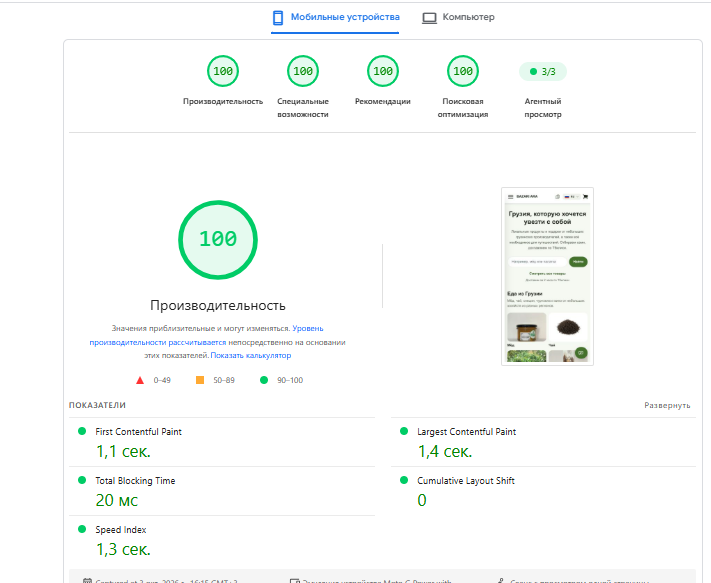
Task: Open Показать калькулятор link
Action: pos(251,355)
